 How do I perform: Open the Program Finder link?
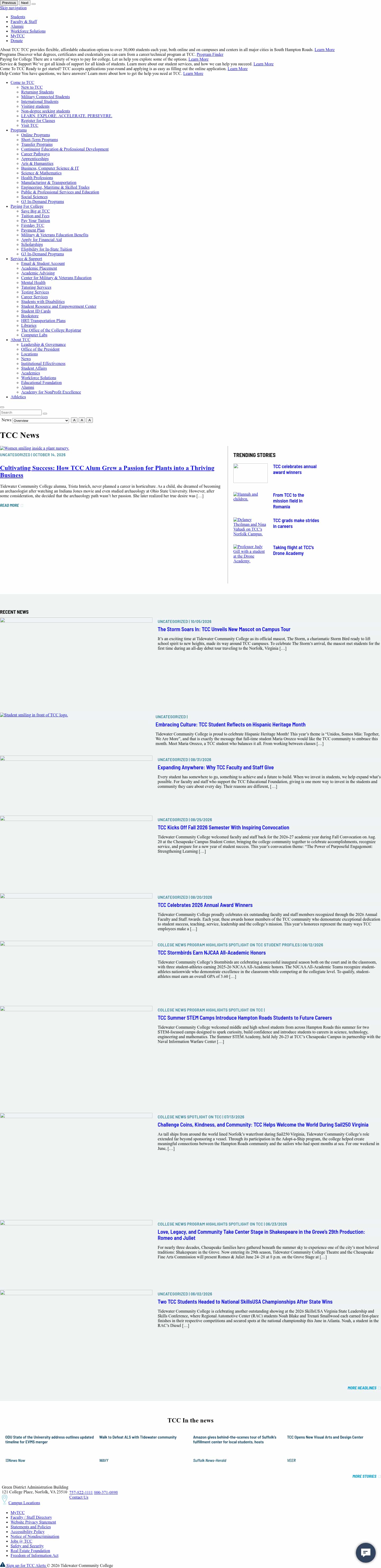(x=210, y=55)
